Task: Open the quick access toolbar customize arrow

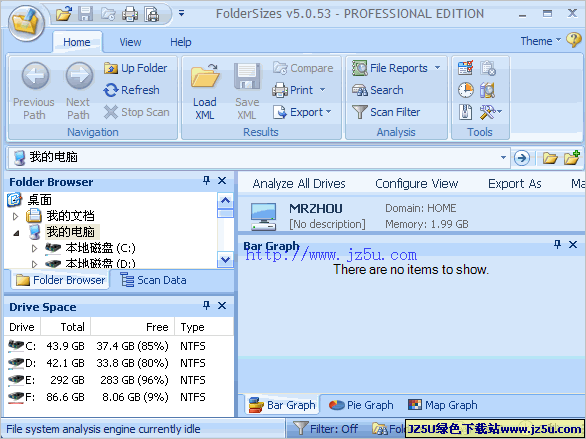Action: point(182,14)
